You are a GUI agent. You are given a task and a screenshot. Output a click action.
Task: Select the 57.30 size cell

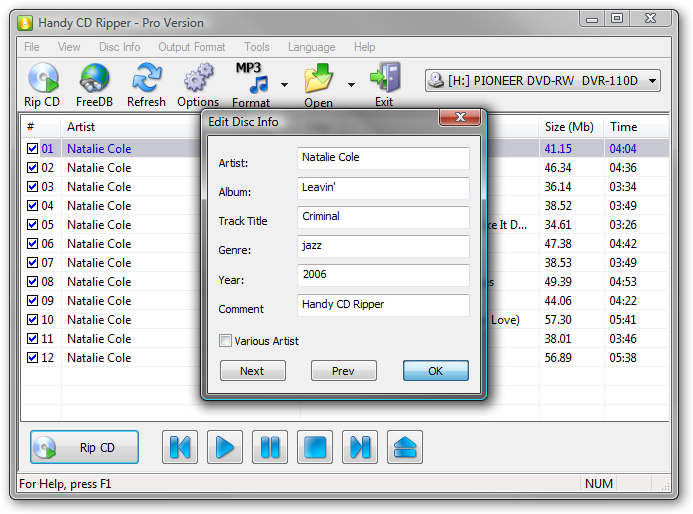pyautogui.click(x=558, y=320)
